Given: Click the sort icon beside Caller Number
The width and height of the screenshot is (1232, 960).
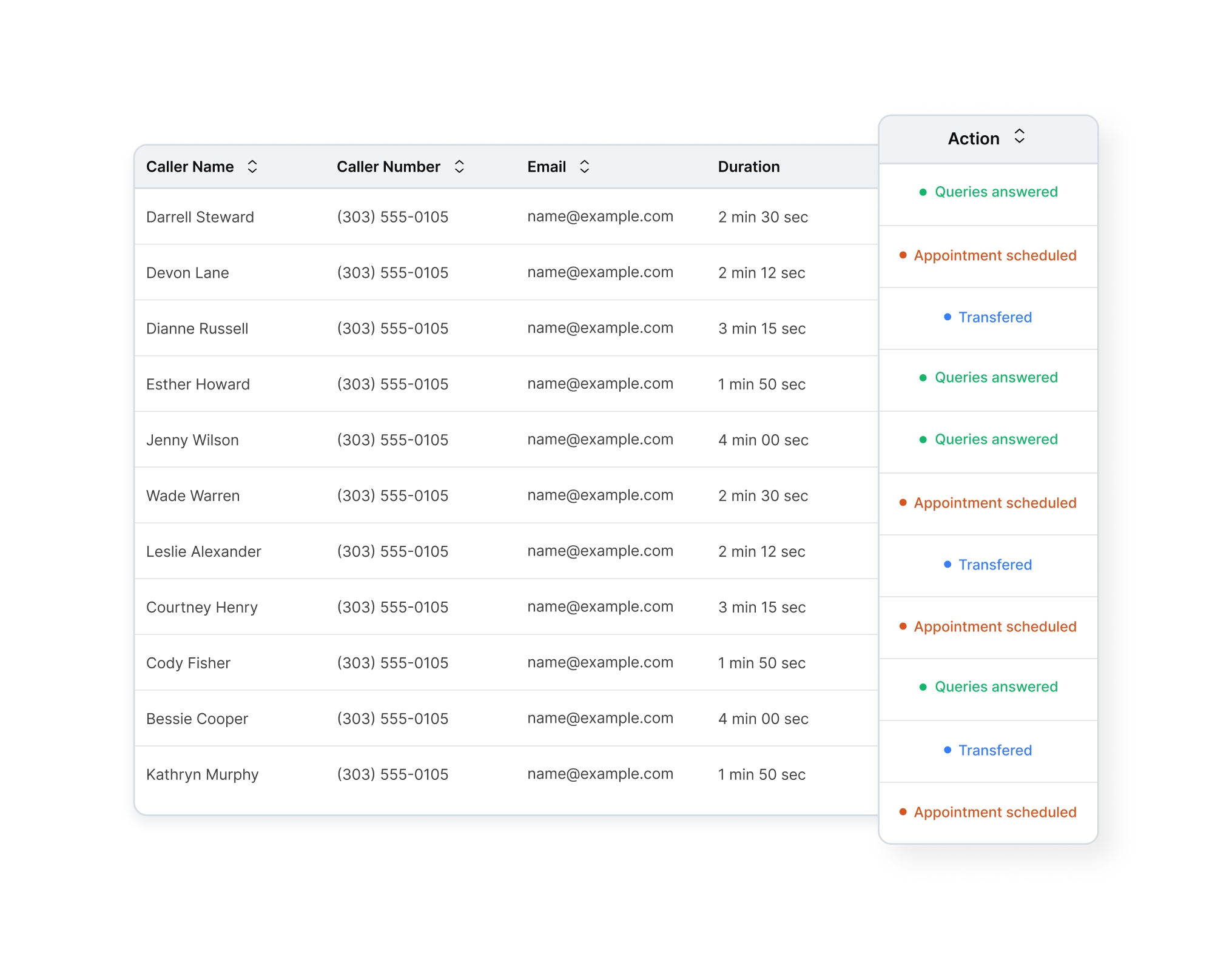Looking at the screenshot, I should 460,166.
